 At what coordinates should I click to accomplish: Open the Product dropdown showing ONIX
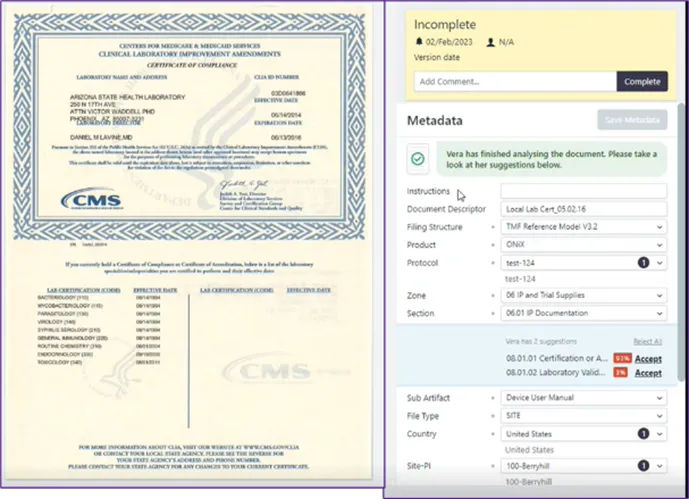(584, 245)
